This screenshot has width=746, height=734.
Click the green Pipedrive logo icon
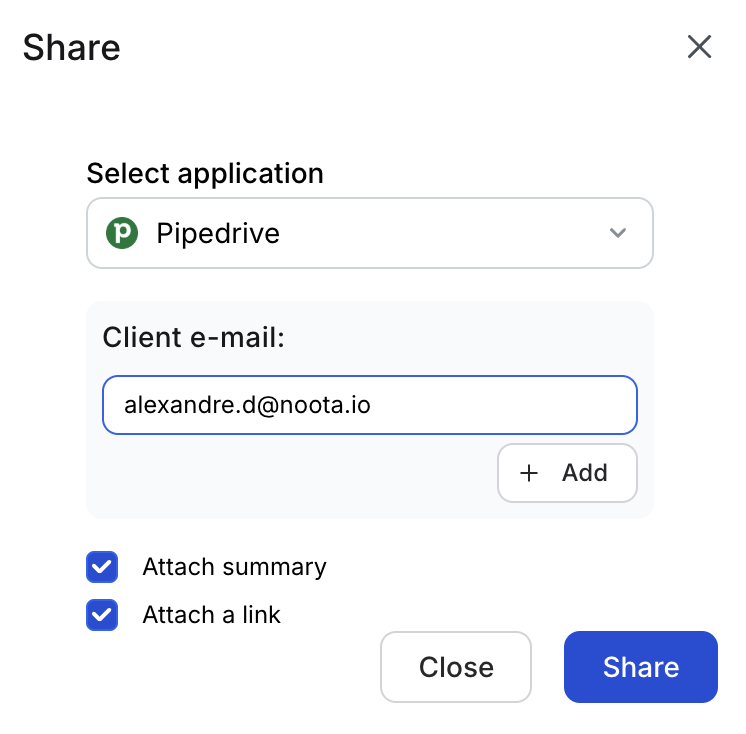[x=122, y=233]
